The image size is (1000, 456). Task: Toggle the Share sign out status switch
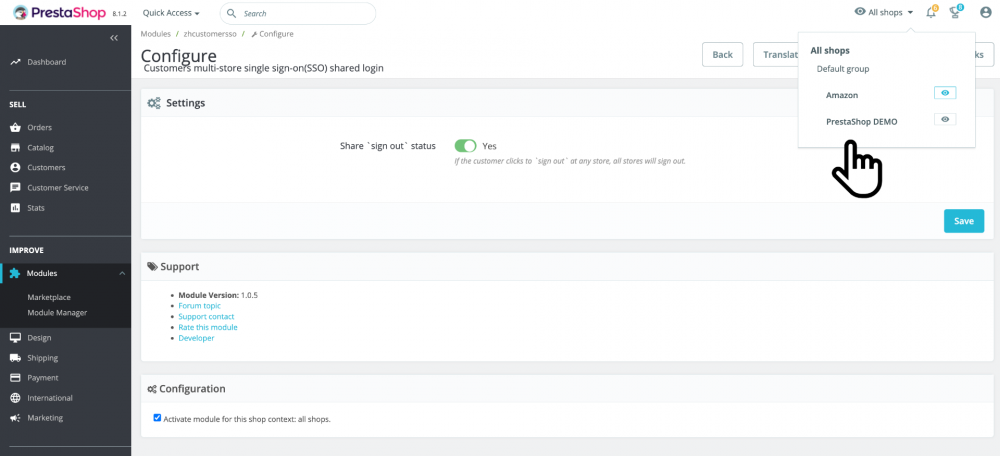click(x=465, y=146)
